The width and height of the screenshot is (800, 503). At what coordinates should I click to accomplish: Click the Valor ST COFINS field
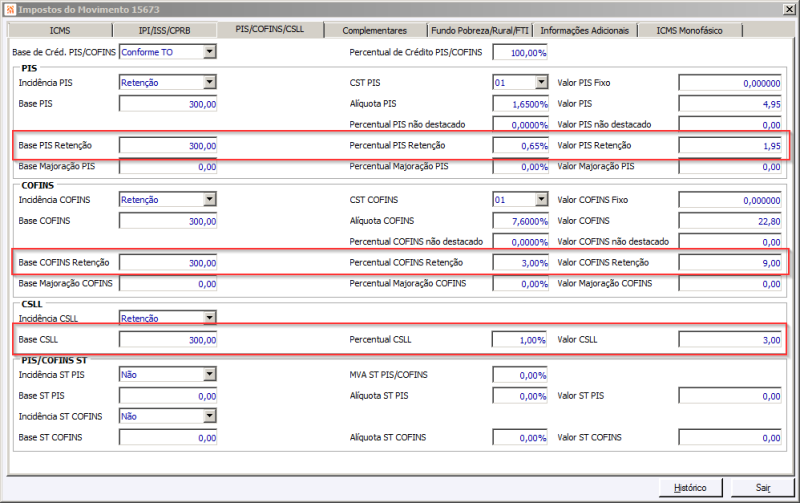click(730, 438)
